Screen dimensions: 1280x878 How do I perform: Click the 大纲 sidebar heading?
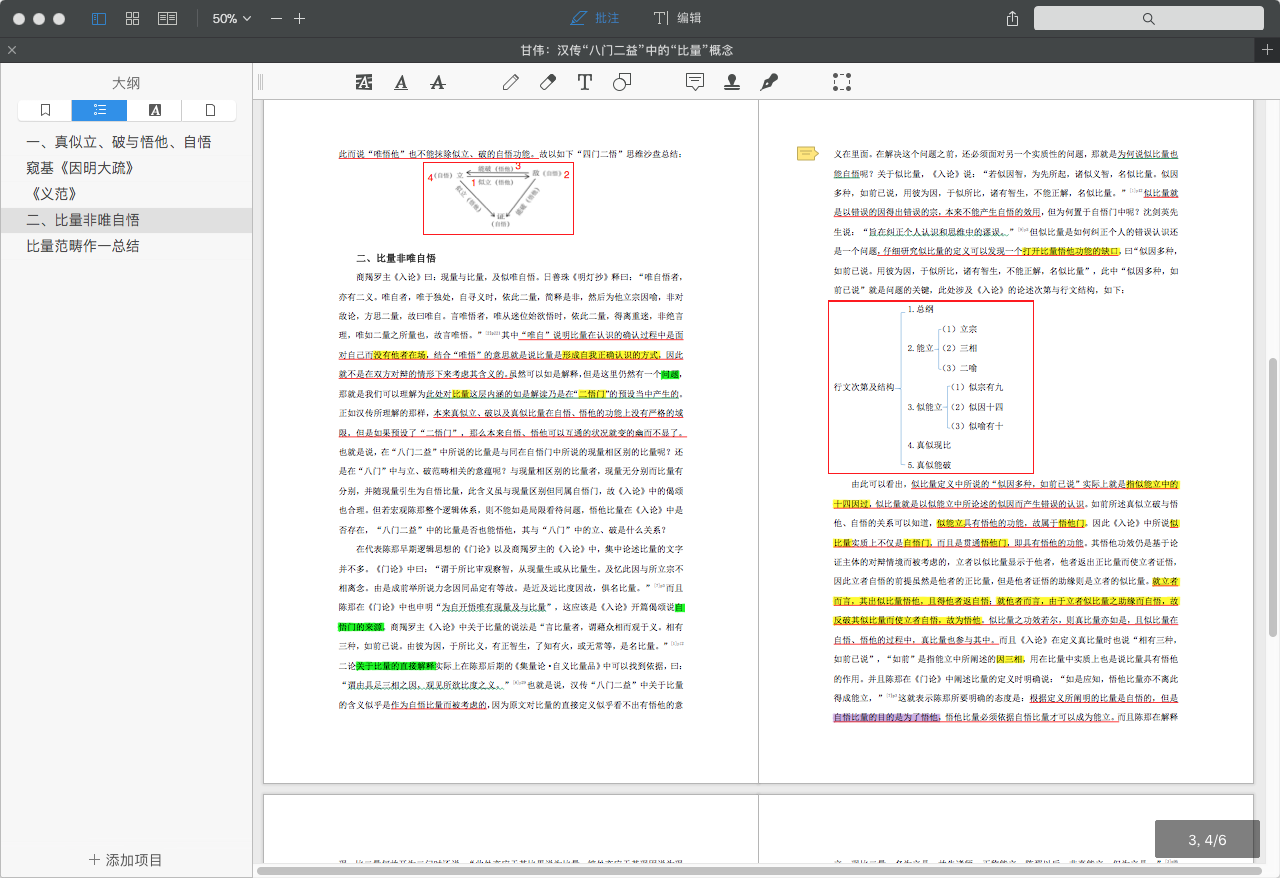click(126, 83)
